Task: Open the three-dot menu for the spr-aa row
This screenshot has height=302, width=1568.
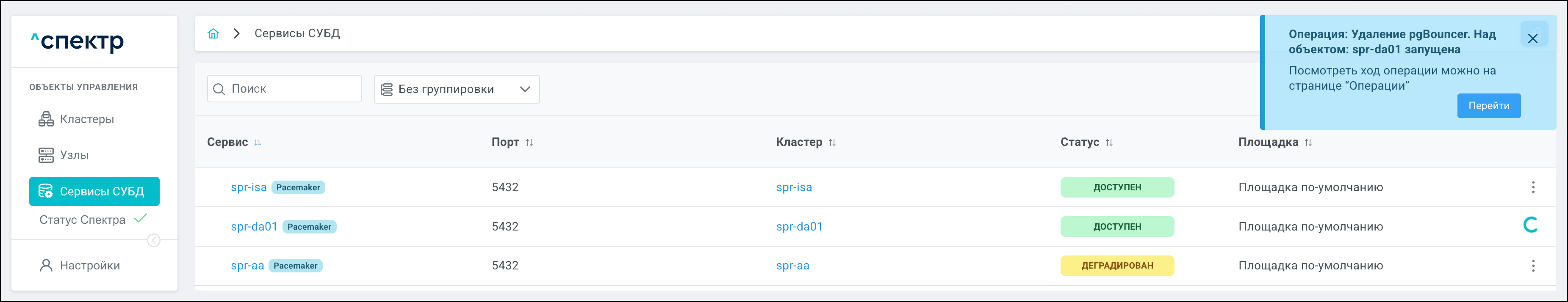Action: pos(1533,266)
